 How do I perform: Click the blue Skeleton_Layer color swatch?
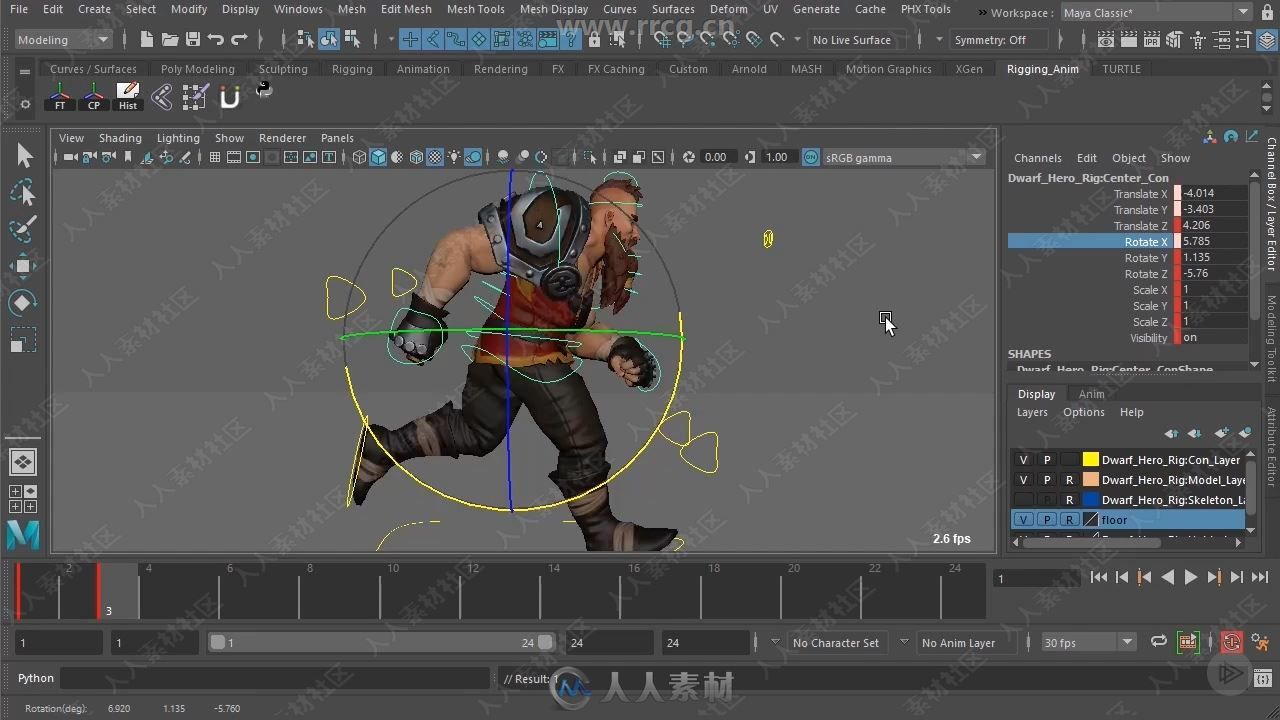(1091, 500)
